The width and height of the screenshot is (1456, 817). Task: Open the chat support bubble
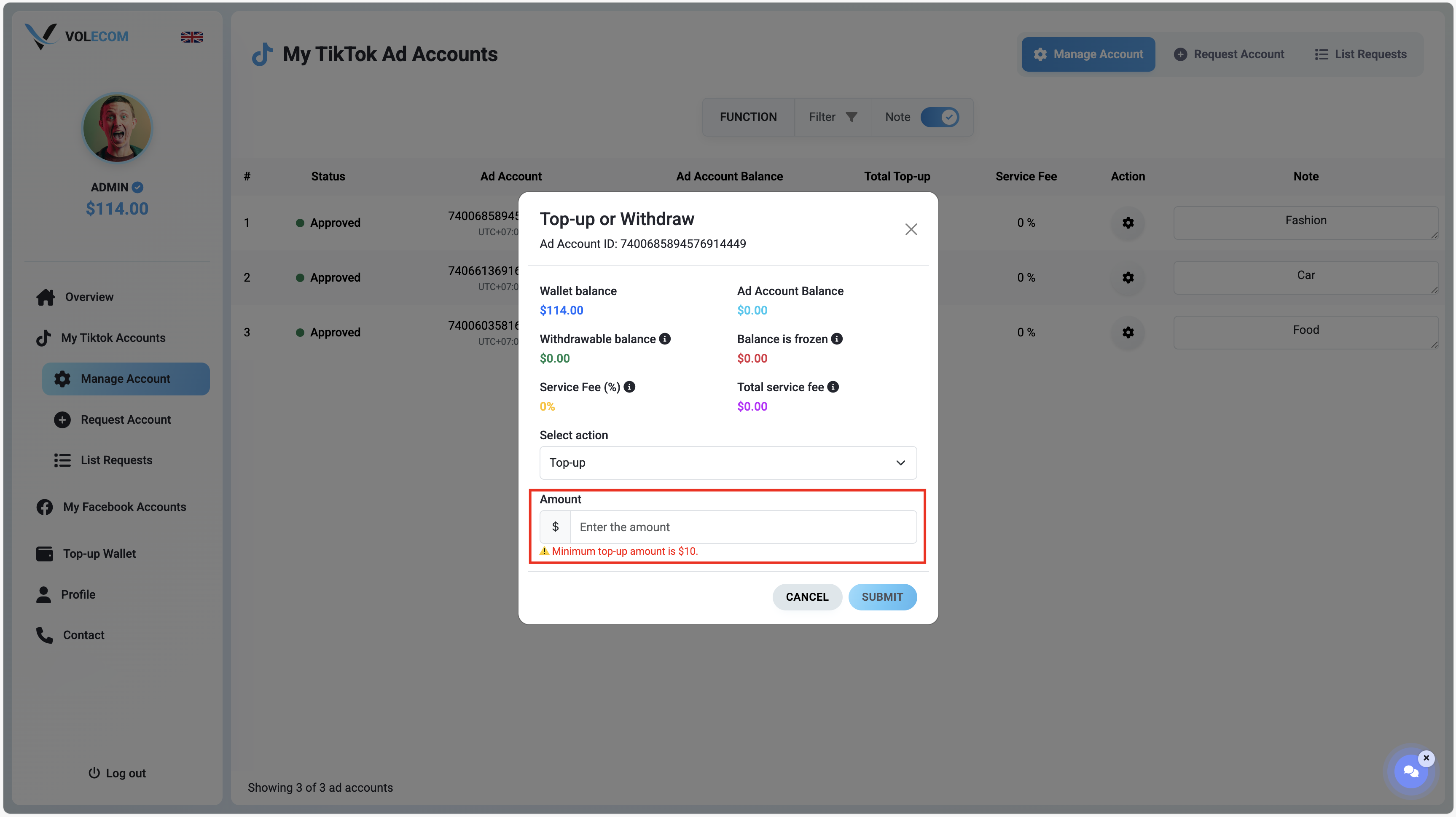pos(1410,772)
